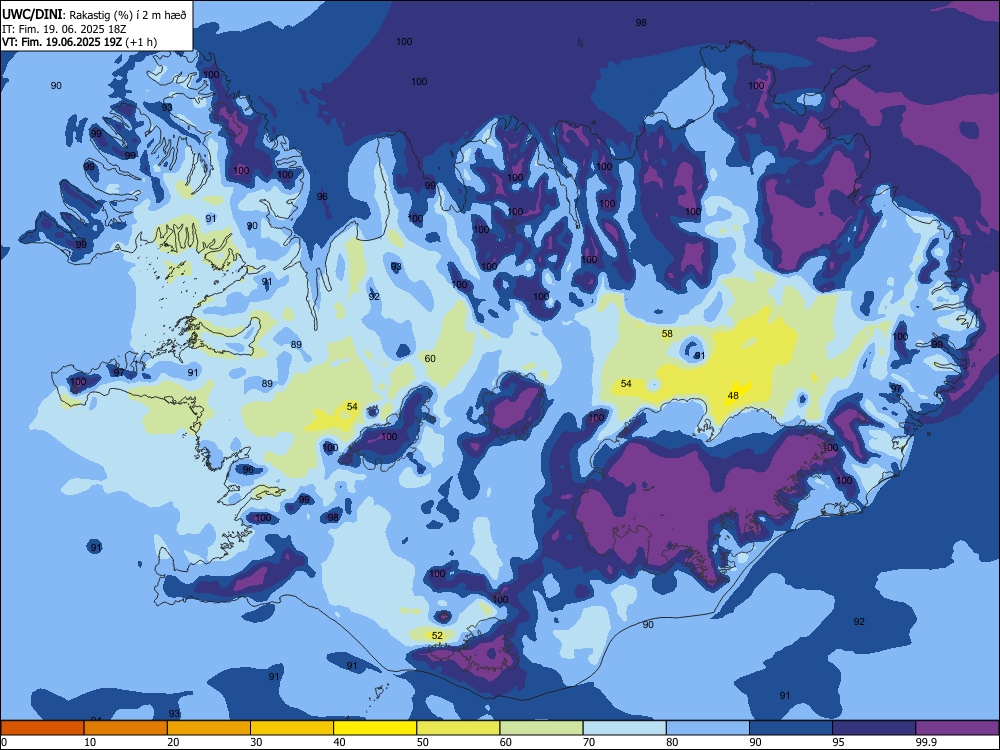Click the 52 humidity value near south coast
1000x750 pixels.
pos(437,635)
